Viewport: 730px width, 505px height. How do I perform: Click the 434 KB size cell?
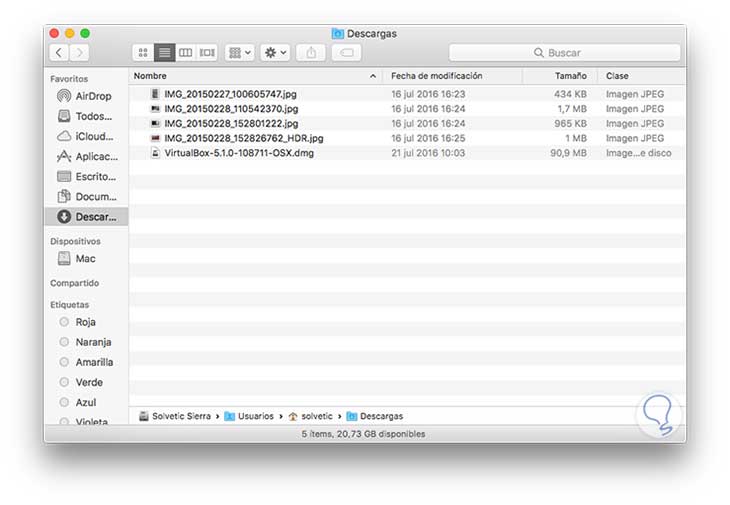570,94
